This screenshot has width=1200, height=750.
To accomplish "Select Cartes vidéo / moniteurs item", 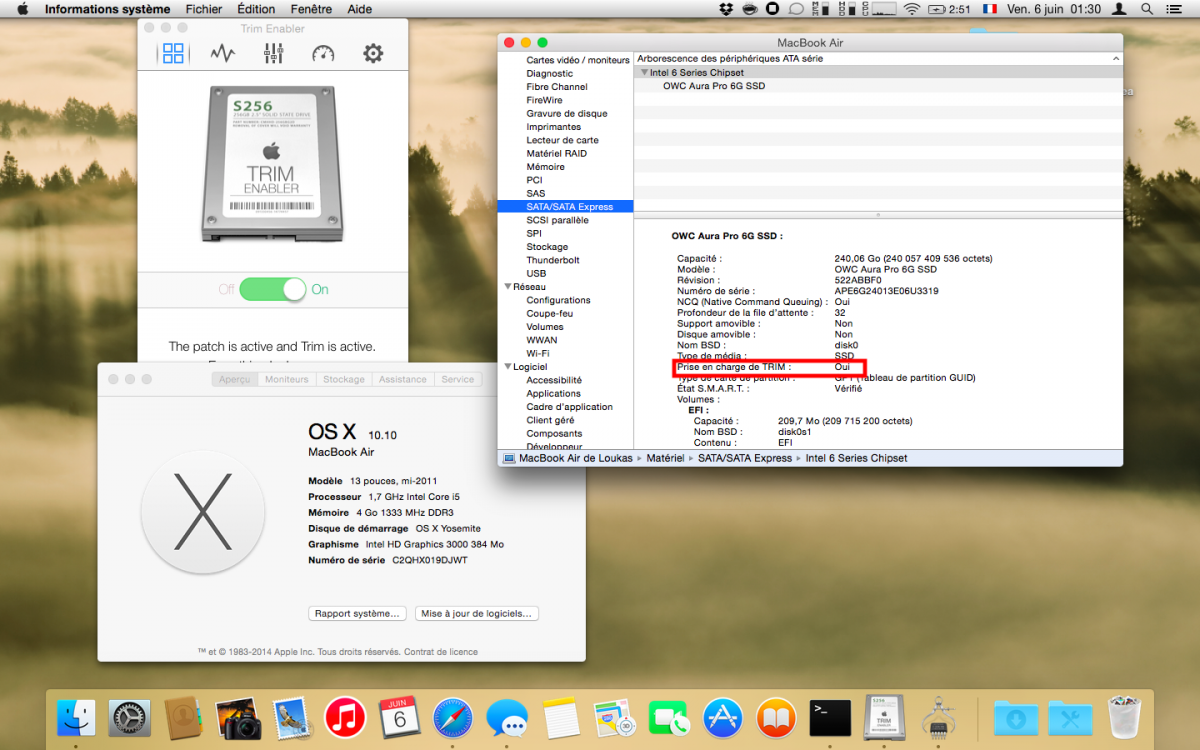I will pos(578,60).
